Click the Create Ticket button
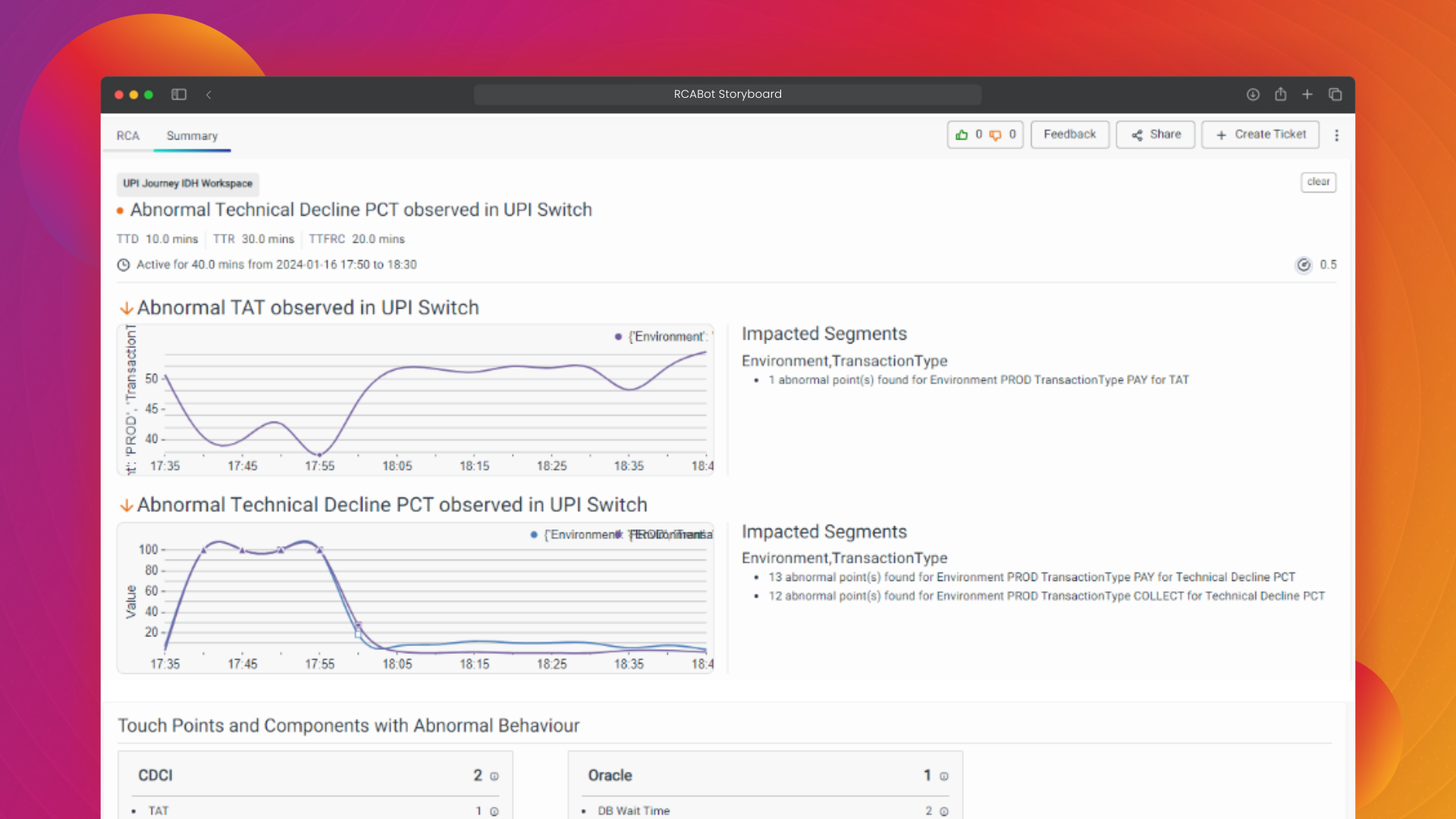The image size is (1456, 819). (x=1260, y=134)
